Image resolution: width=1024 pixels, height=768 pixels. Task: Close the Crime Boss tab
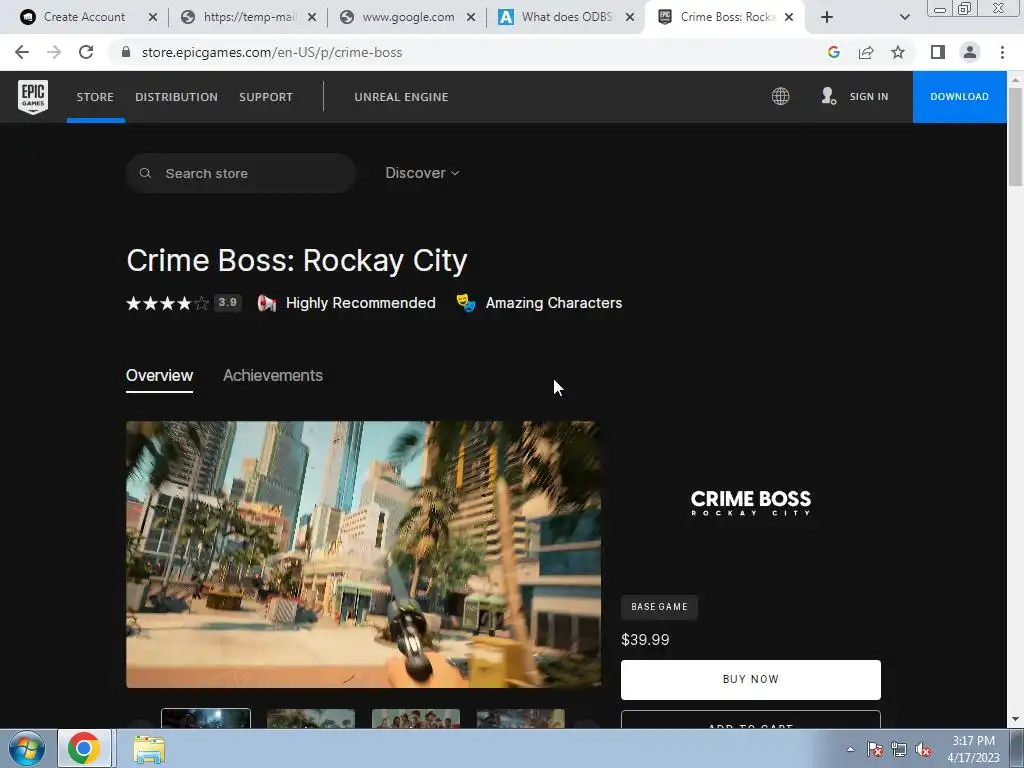coord(789,17)
